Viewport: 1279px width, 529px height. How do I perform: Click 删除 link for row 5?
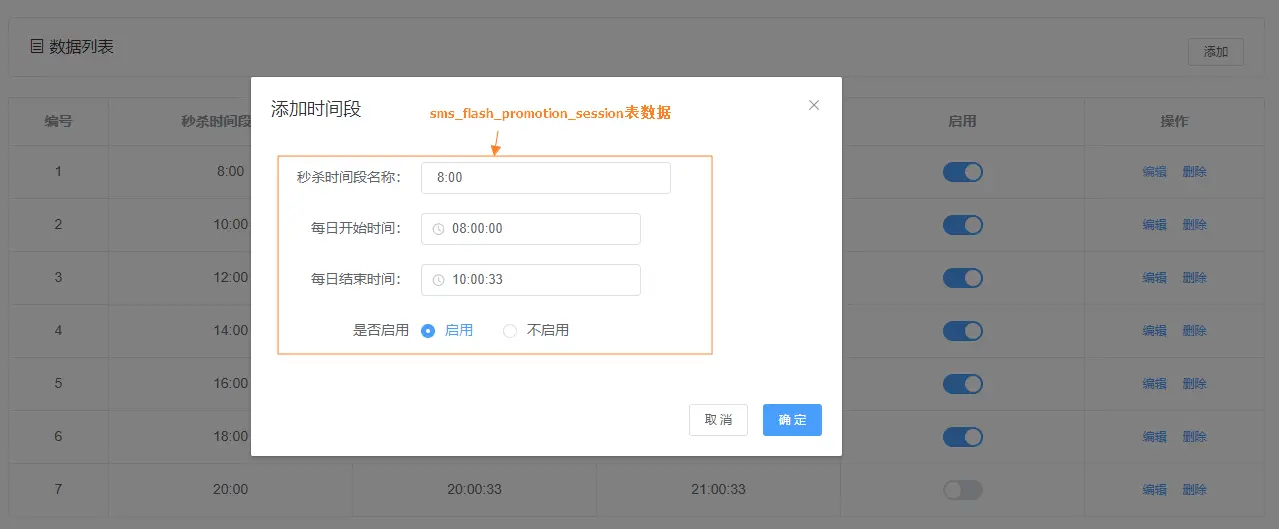coord(1195,384)
